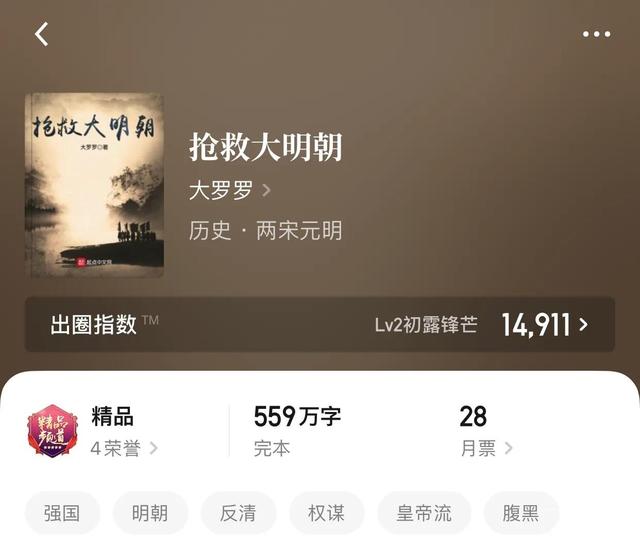This screenshot has height=551, width=640.
Task: Tap the chevron next to 14,911
Action: [x=584, y=324]
